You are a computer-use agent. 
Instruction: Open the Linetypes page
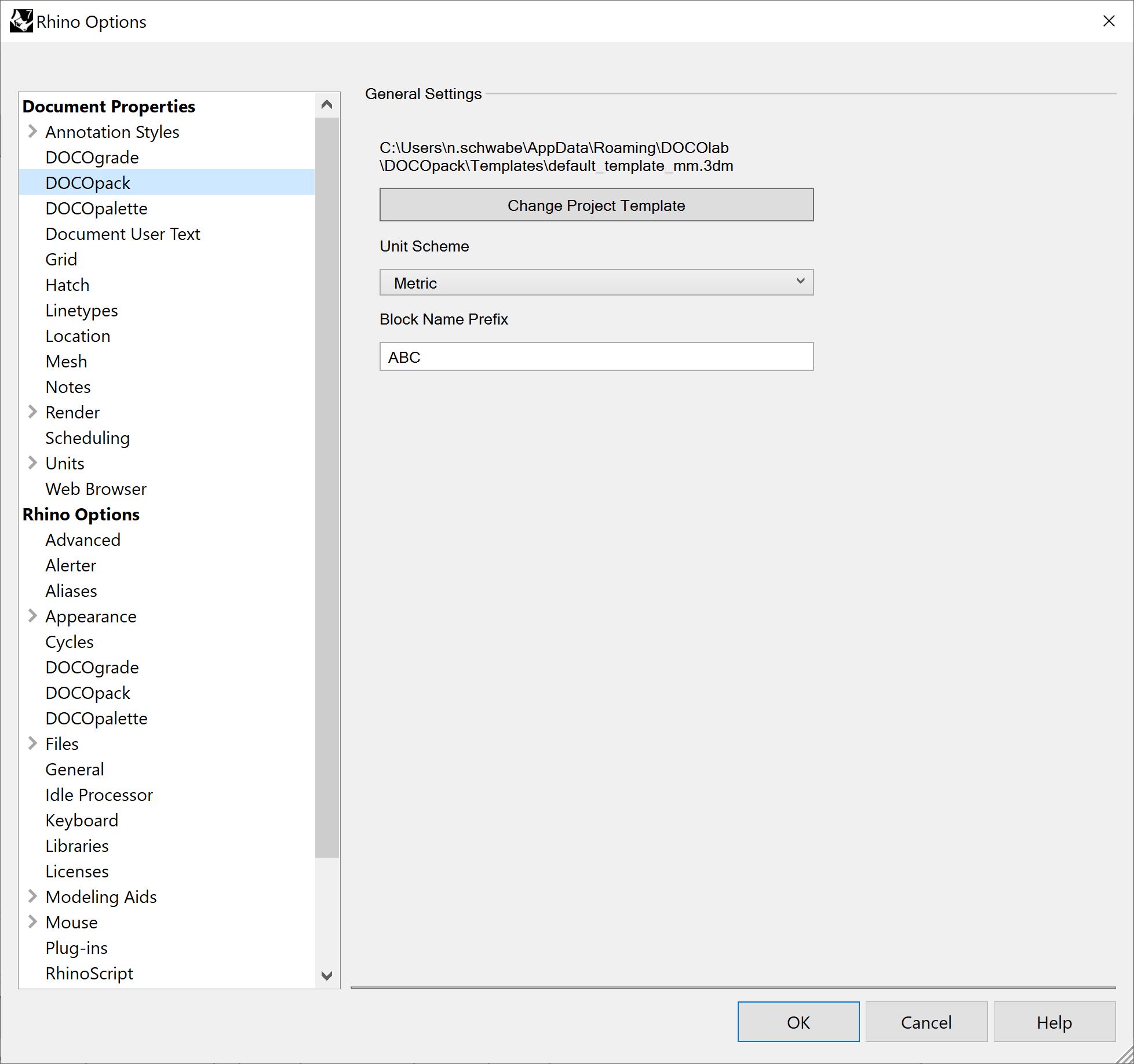pyautogui.click(x=82, y=311)
